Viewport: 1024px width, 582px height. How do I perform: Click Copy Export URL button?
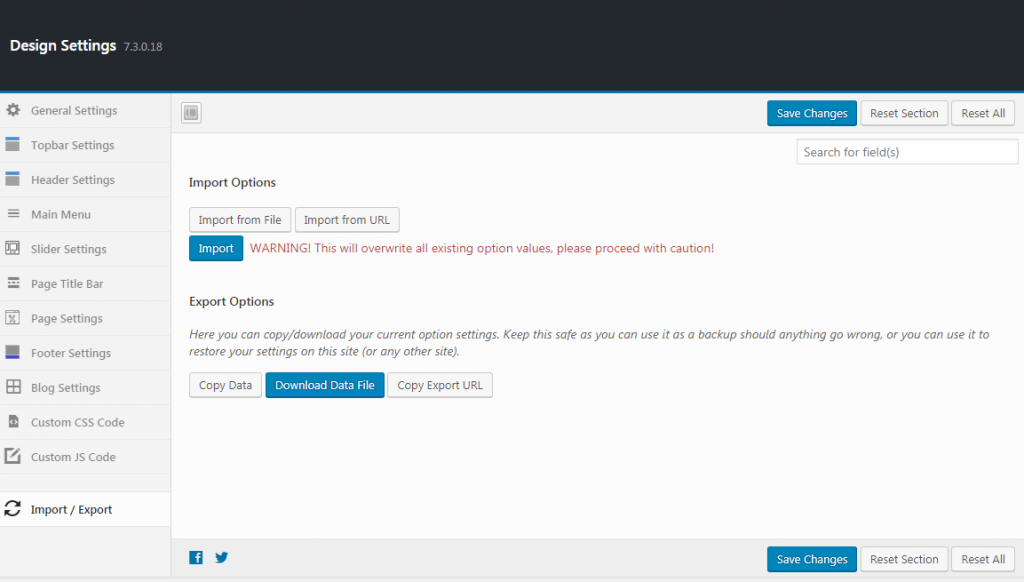pyautogui.click(x=440, y=385)
